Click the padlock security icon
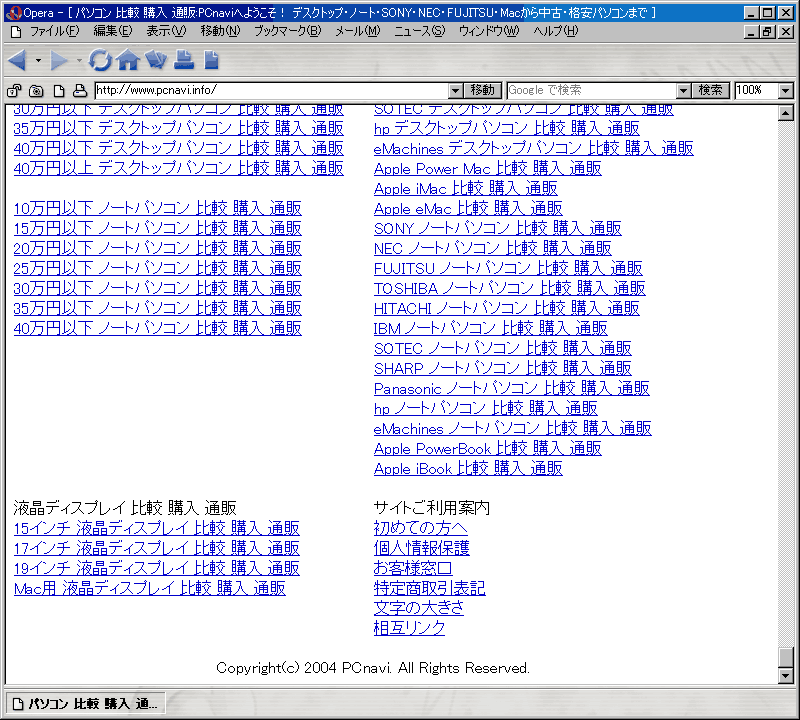Viewport: 800px width, 720px height. pos(14,91)
